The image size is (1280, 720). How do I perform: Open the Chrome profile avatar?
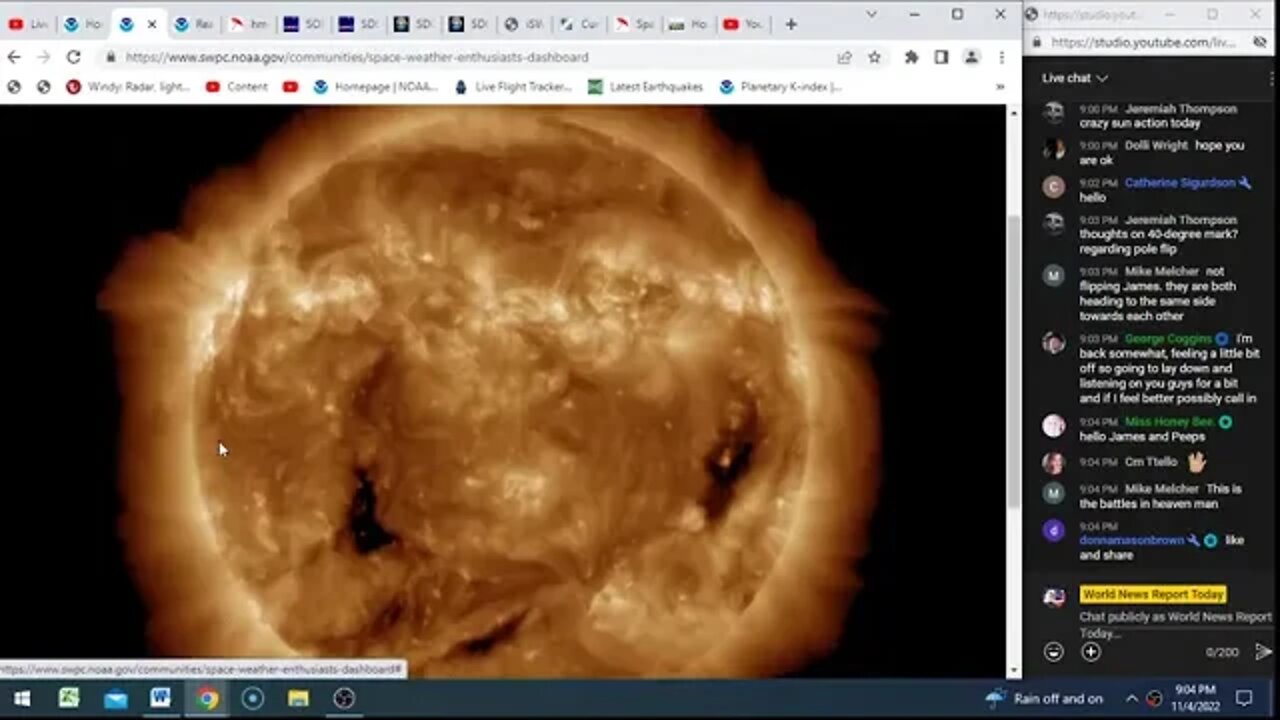[971, 57]
